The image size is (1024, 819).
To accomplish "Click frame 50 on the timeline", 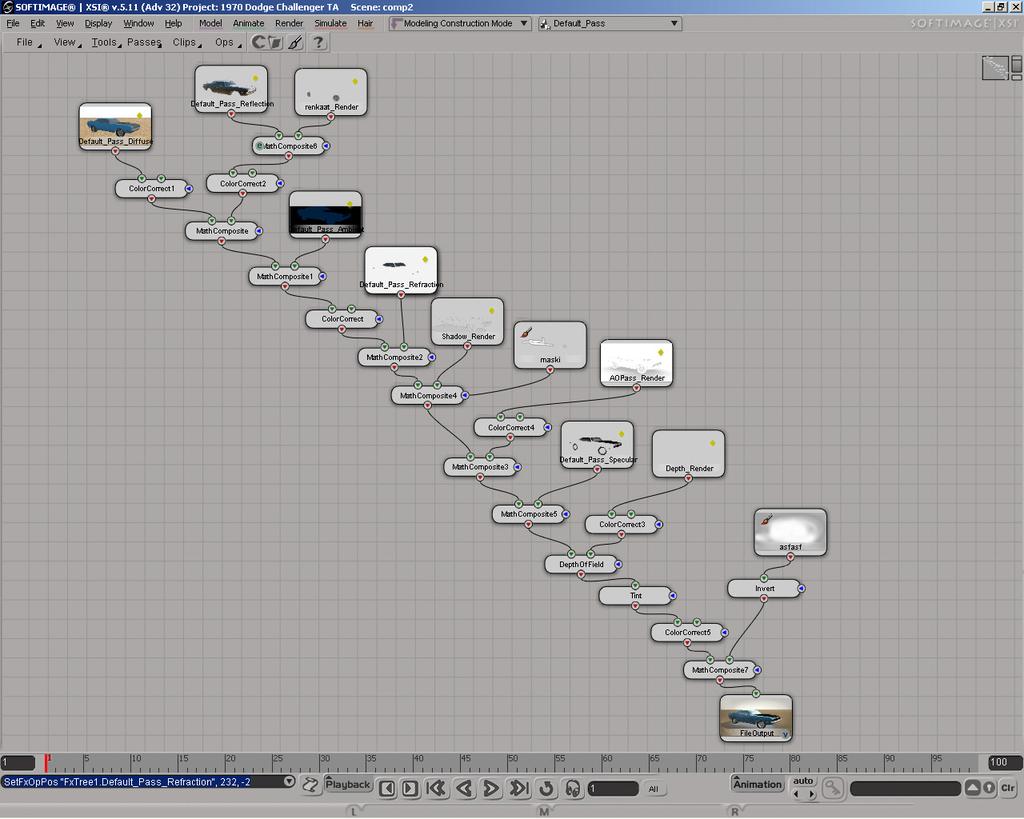I will pyautogui.click(x=509, y=763).
